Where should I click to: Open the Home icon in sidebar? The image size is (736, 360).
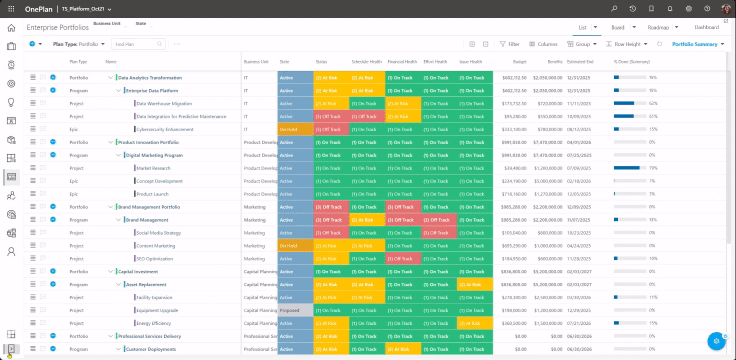[11, 28]
